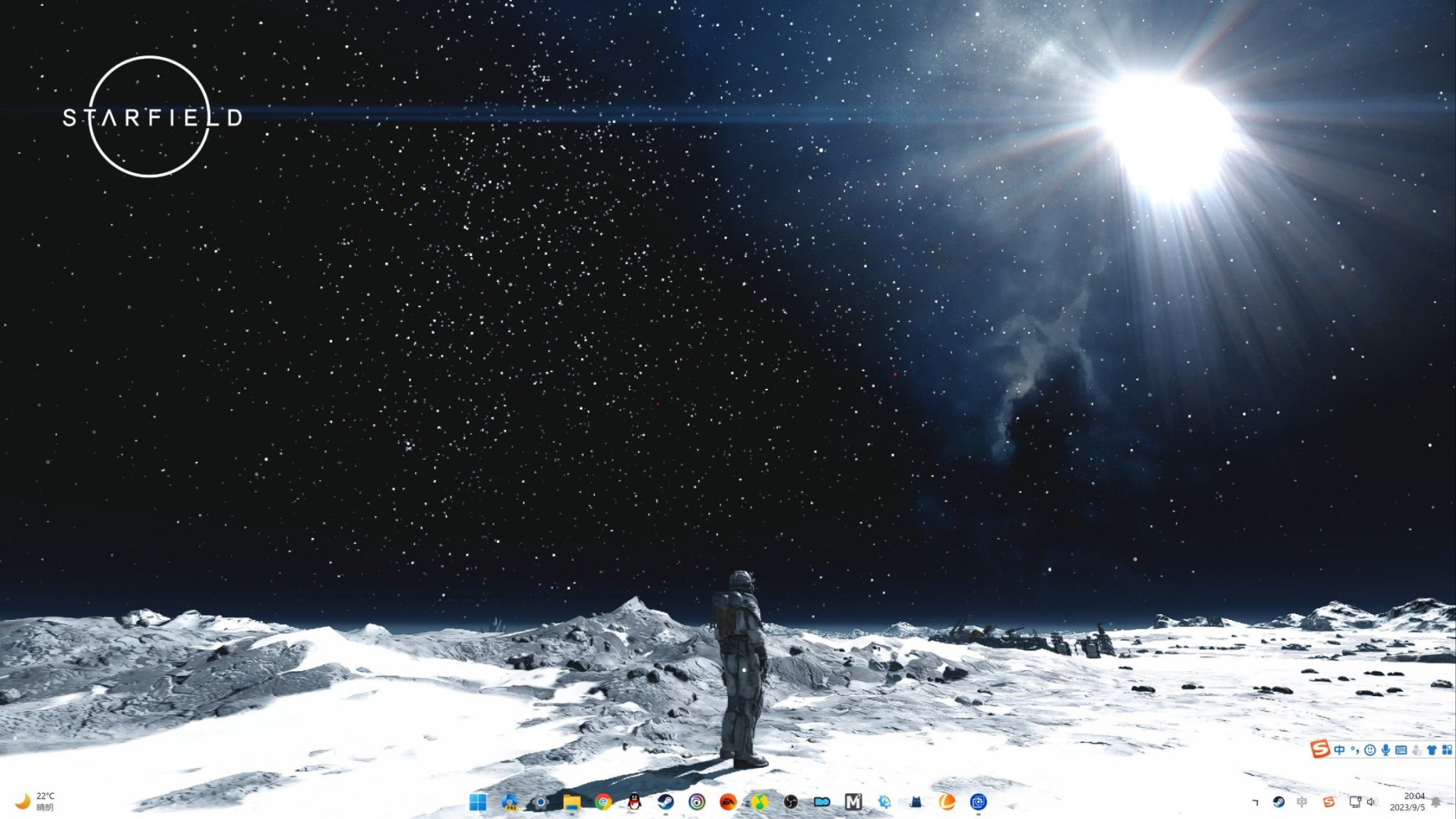Launch the Edge PRE browser icon

510,803
